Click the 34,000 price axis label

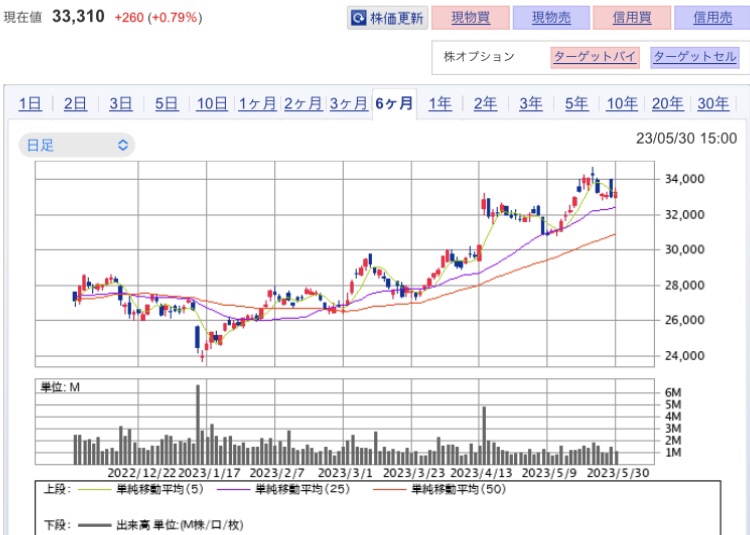click(684, 179)
